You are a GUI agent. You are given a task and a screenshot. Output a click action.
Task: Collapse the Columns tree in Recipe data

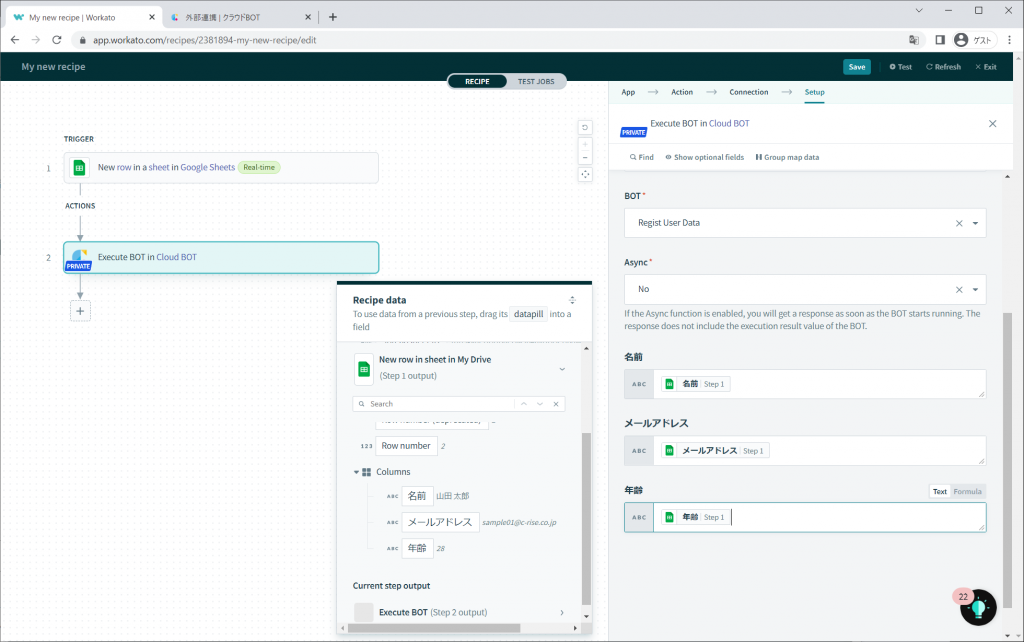[357, 472]
